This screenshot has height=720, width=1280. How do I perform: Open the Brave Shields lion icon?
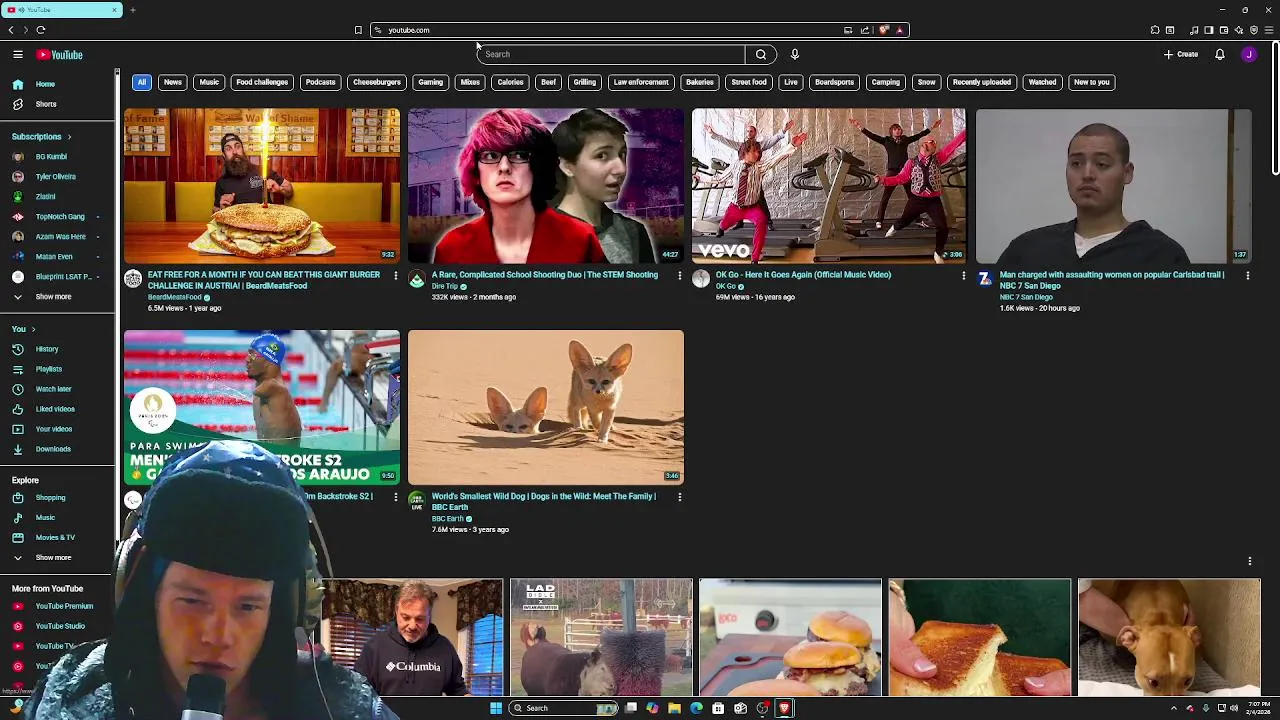click(x=884, y=30)
